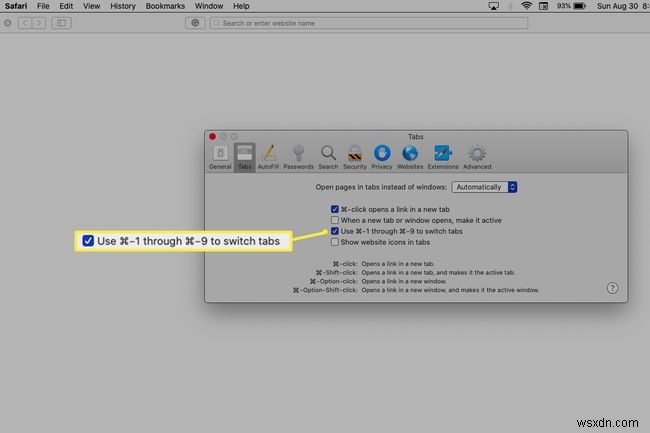Viewport: 650px width, 433px height.
Task: Open the Advanced preferences pane
Action: point(477,157)
